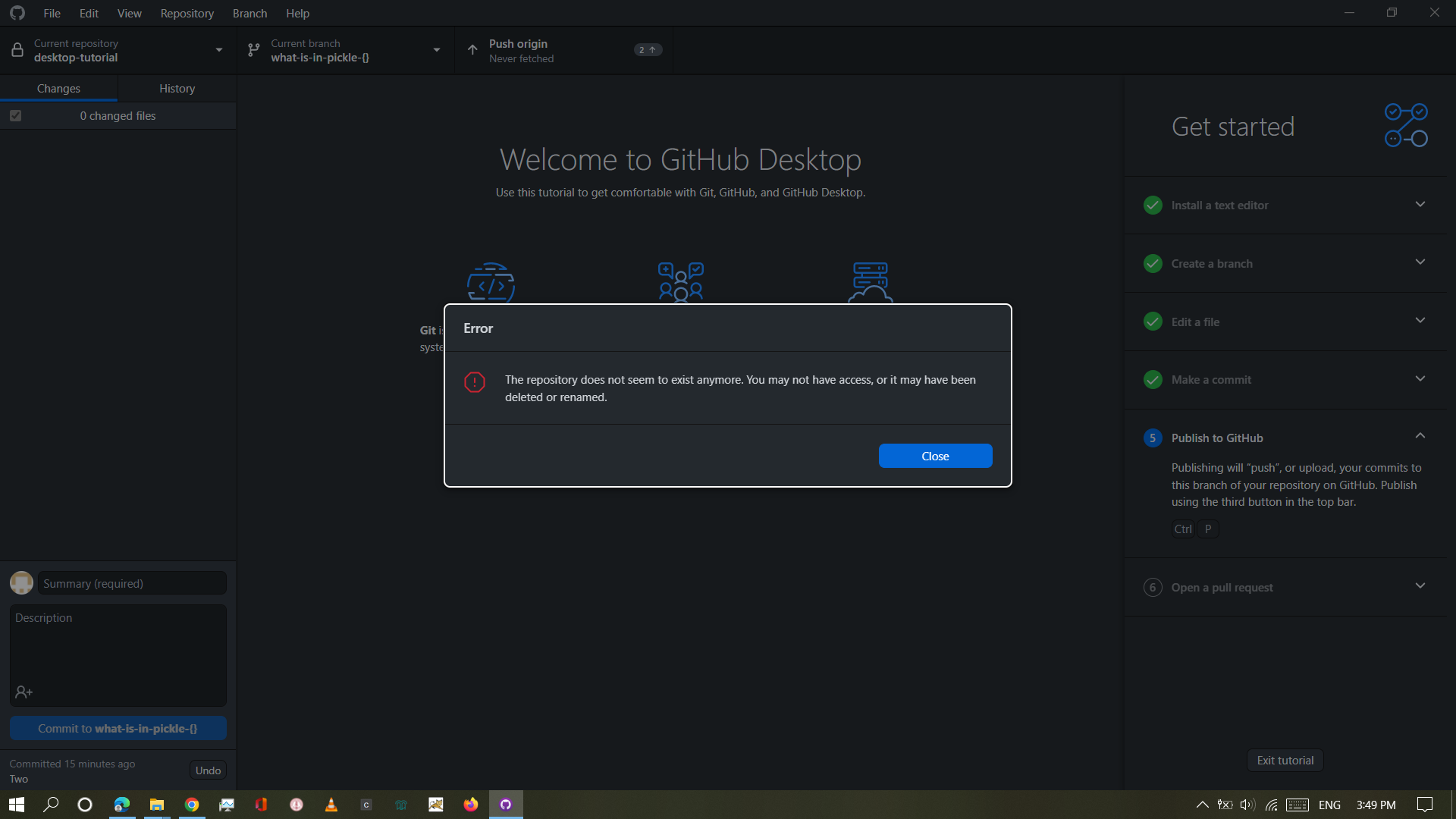Open Firefox from the taskbar

(x=471, y=805)
